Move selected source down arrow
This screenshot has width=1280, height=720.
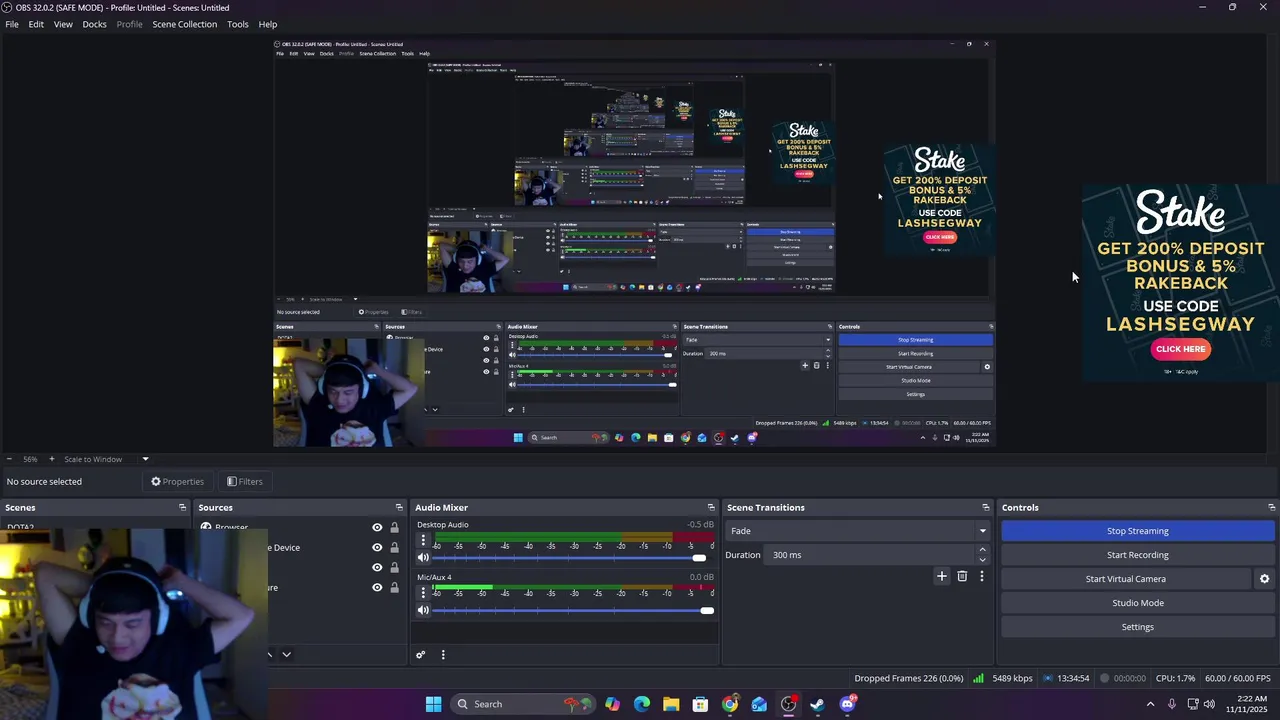tap(286, 654)
